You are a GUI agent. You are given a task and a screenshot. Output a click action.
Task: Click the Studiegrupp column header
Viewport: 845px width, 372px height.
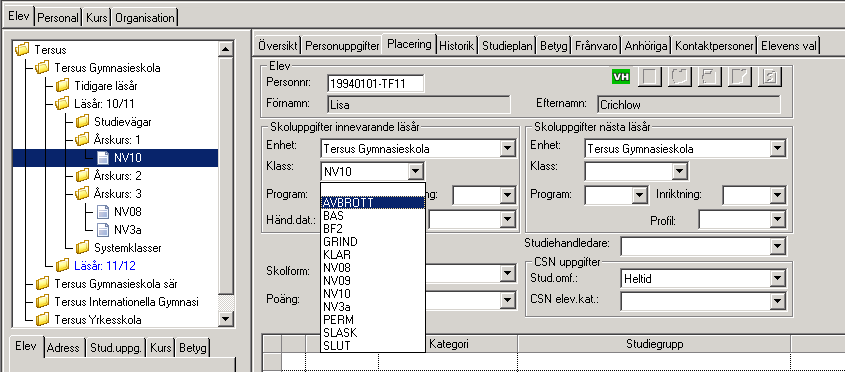654,344
